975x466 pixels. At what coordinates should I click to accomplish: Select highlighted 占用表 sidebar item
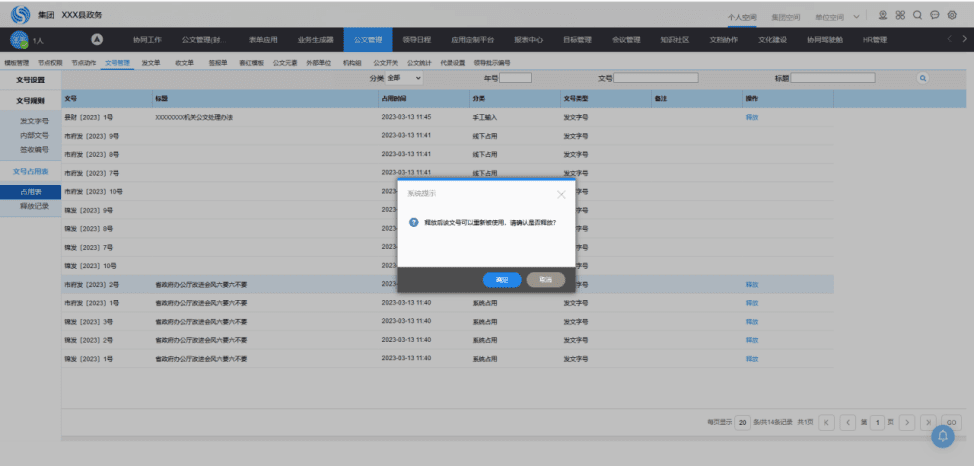tap(30, 192)
